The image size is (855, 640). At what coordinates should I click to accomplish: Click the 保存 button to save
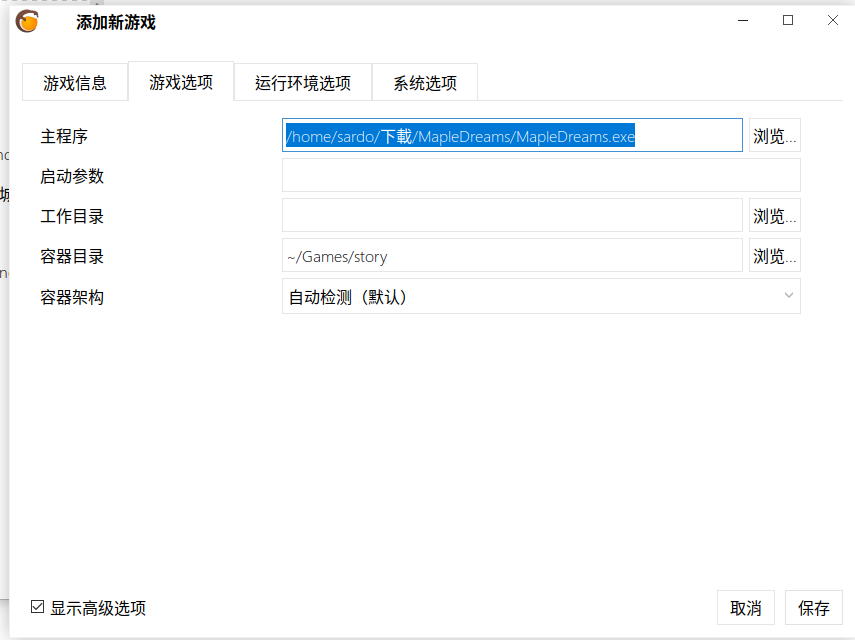(814, 607)
